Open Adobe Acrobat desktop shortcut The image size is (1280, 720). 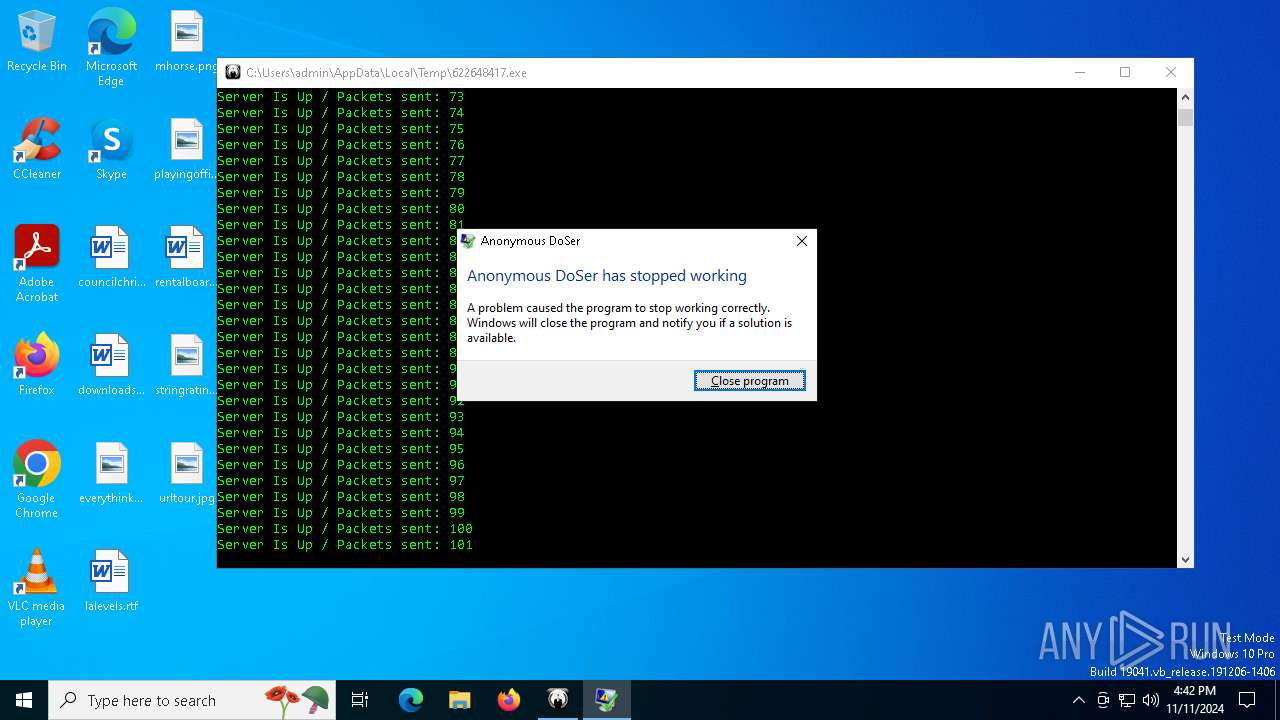coord(37,265)
